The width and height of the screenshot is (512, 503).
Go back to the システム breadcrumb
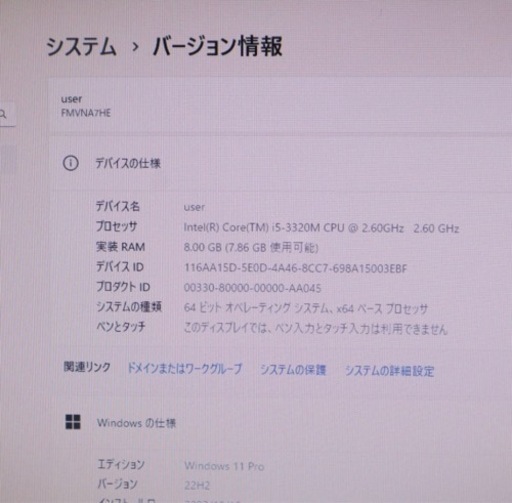pos(81,46)
